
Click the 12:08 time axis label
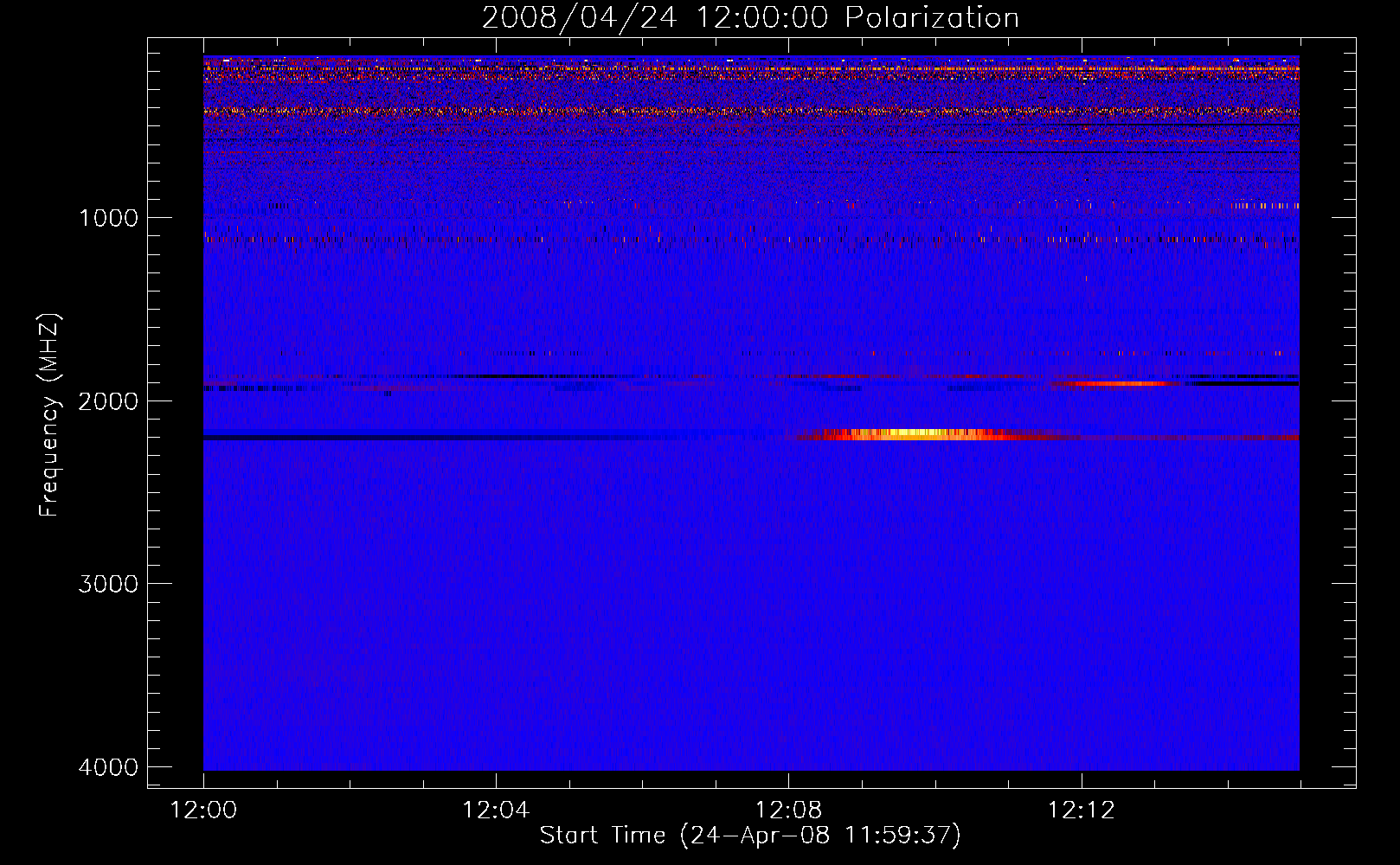[x=788, y=811]
